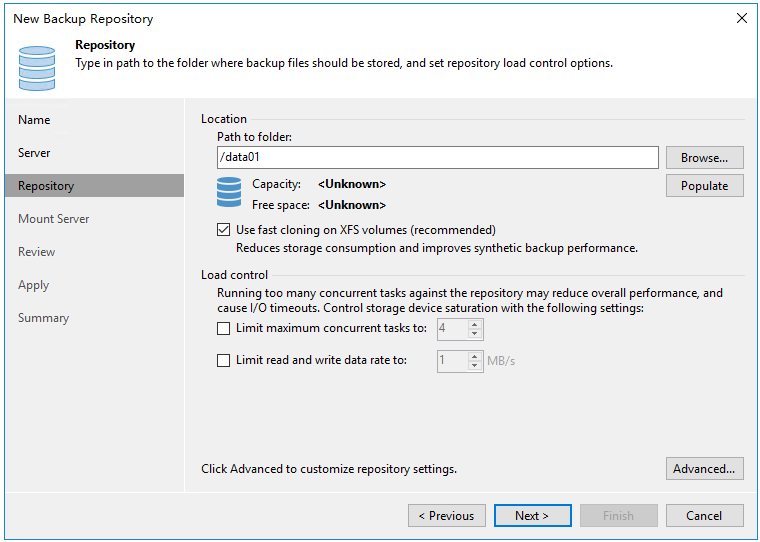760x542 pixels.
Task: Close the New Backup Repository dialog
Action: tap(741, 18)
